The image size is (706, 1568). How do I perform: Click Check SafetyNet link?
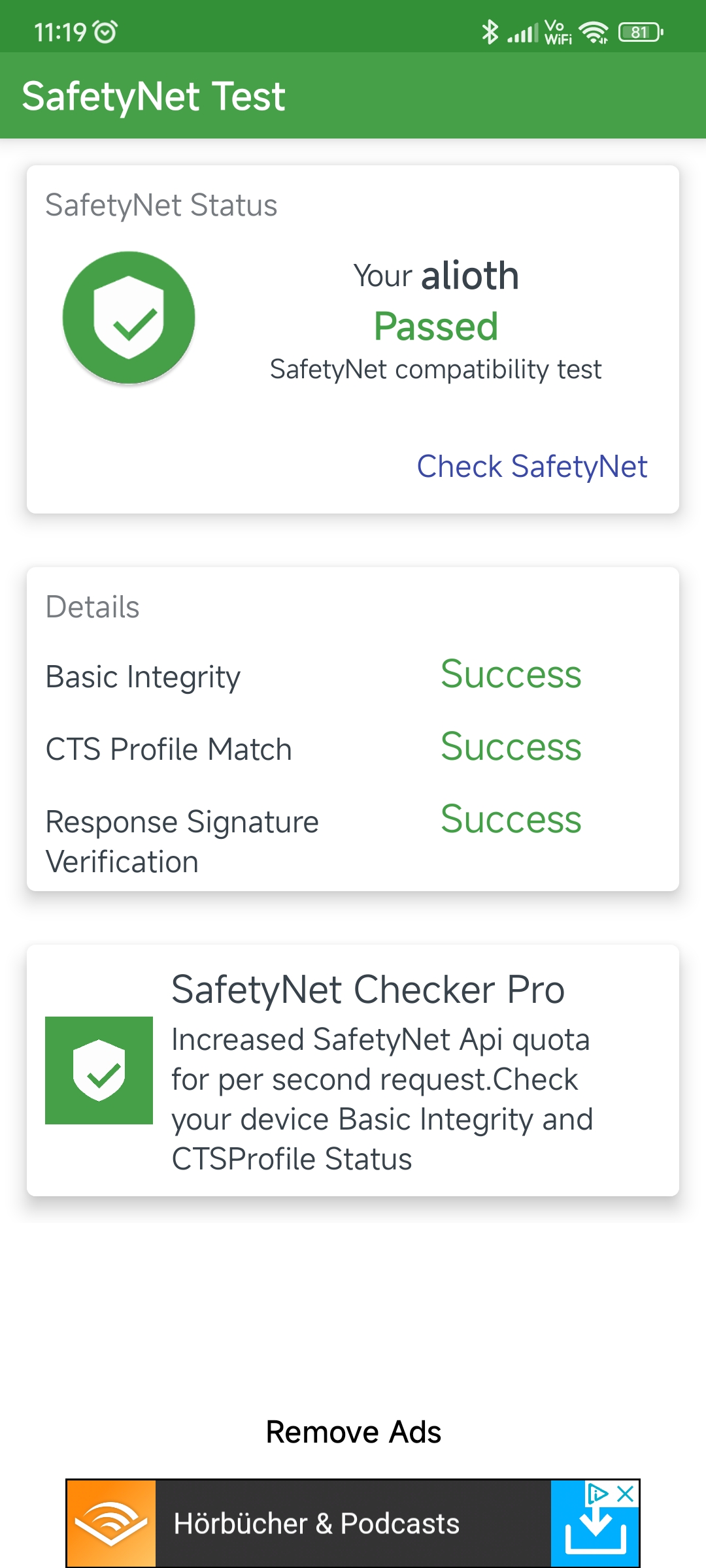point(532,466)
